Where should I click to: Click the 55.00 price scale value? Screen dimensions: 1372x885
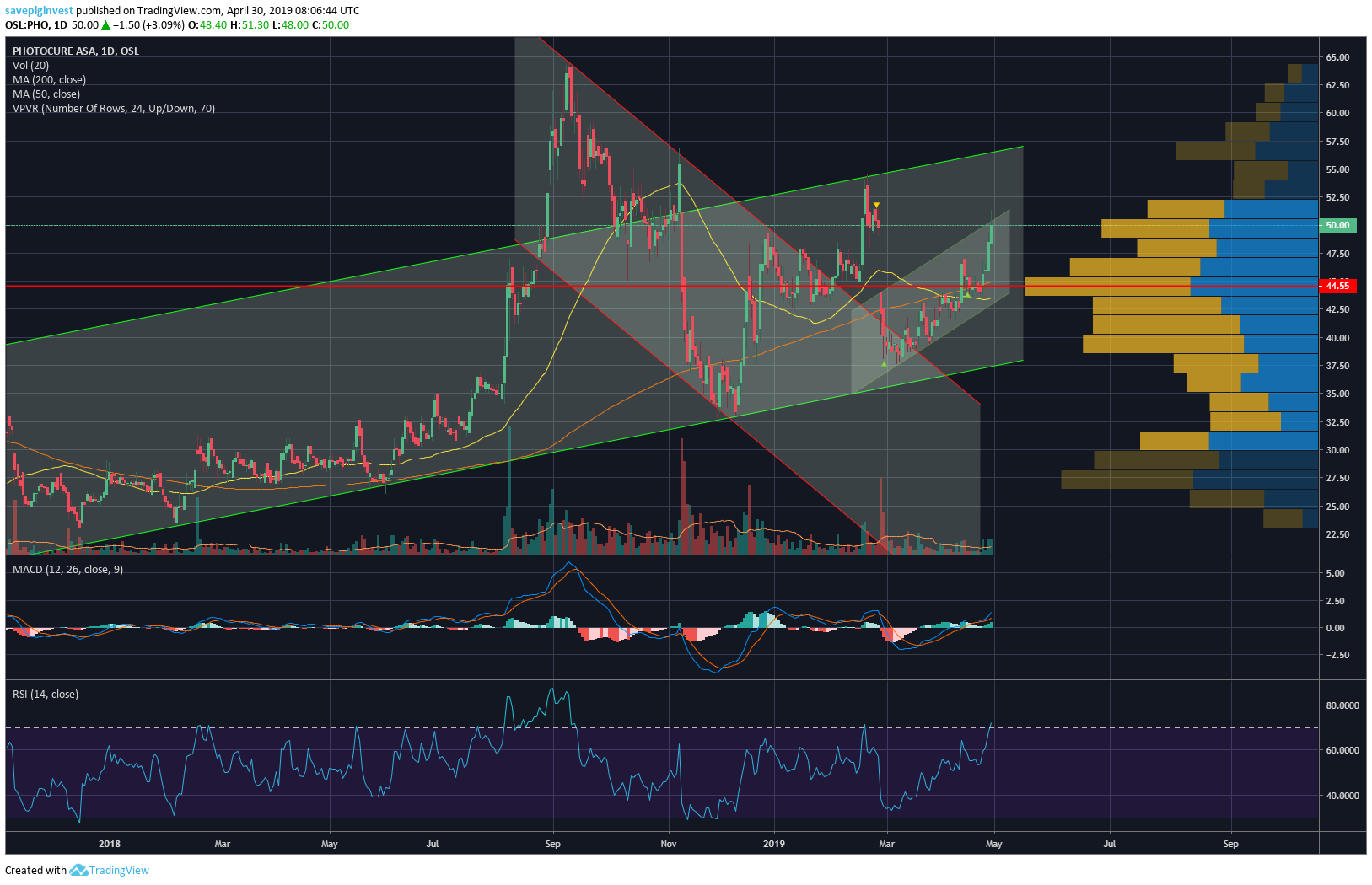pos(1337,169)
